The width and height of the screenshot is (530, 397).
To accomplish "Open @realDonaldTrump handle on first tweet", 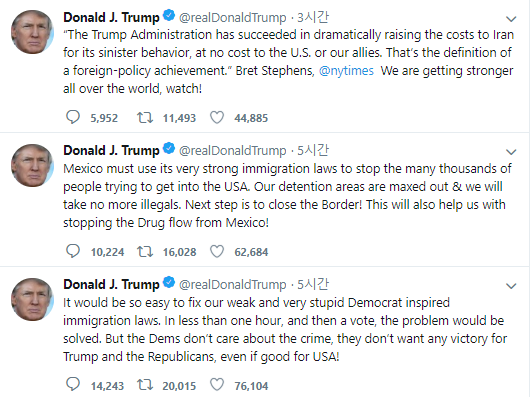I will click(x=232, y=18).
